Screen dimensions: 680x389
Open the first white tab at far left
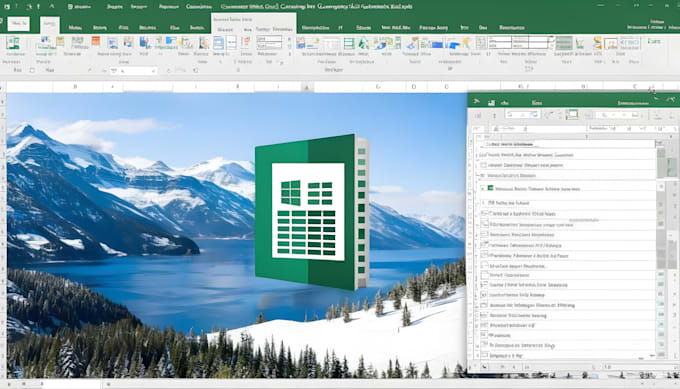19,24
